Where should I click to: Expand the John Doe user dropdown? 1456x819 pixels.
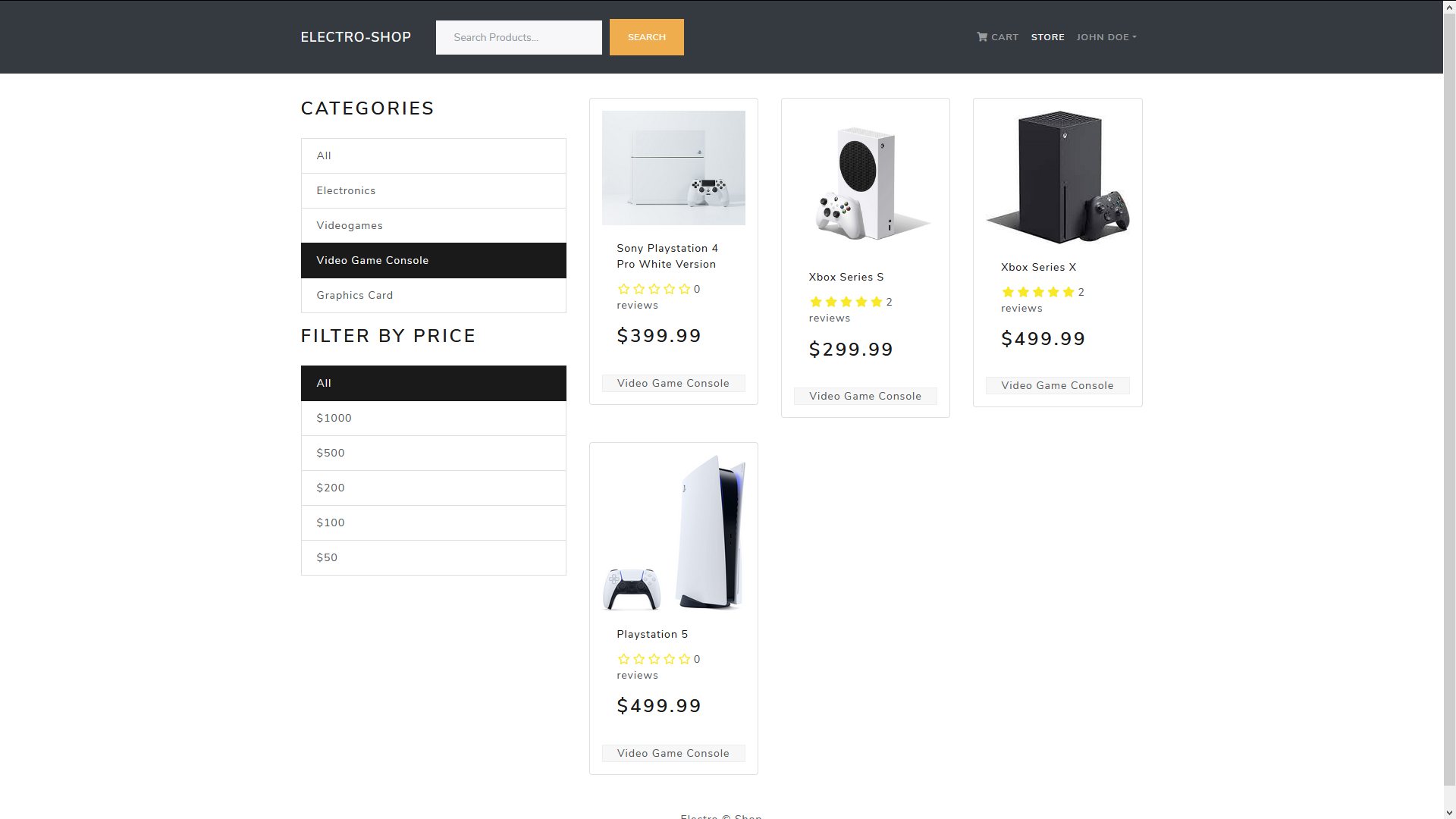[x=1106, y=37]
